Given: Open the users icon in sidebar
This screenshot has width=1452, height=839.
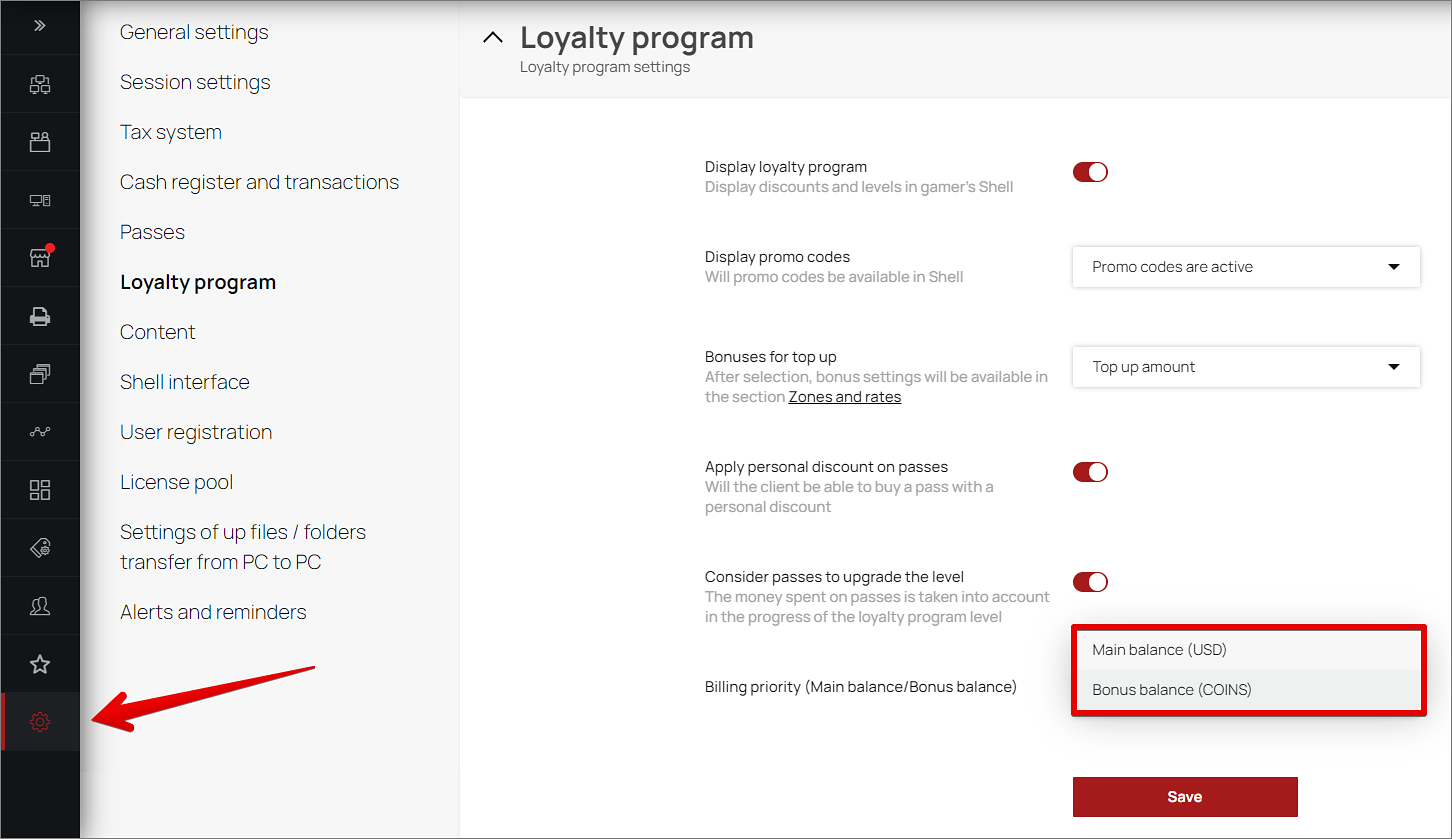Looking at the screenshot, I should [x=40, y=606].
